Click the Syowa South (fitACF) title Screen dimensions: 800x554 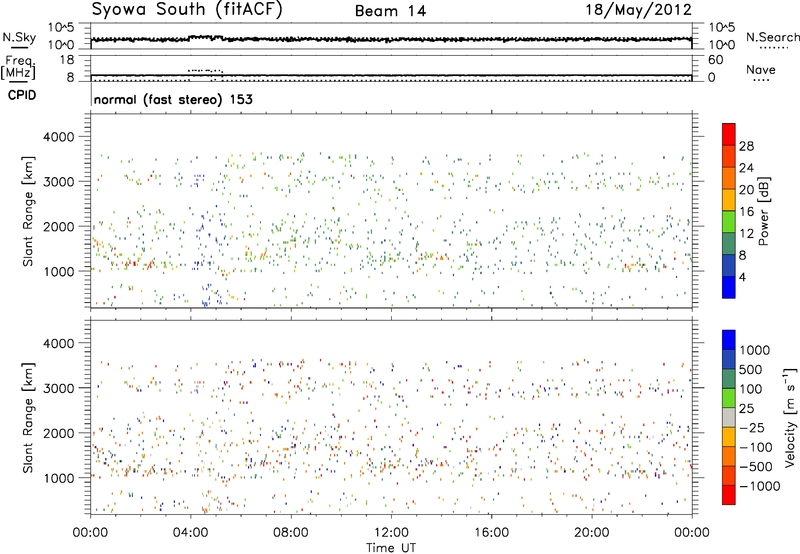pyautogui.click(x=186, y=9)
